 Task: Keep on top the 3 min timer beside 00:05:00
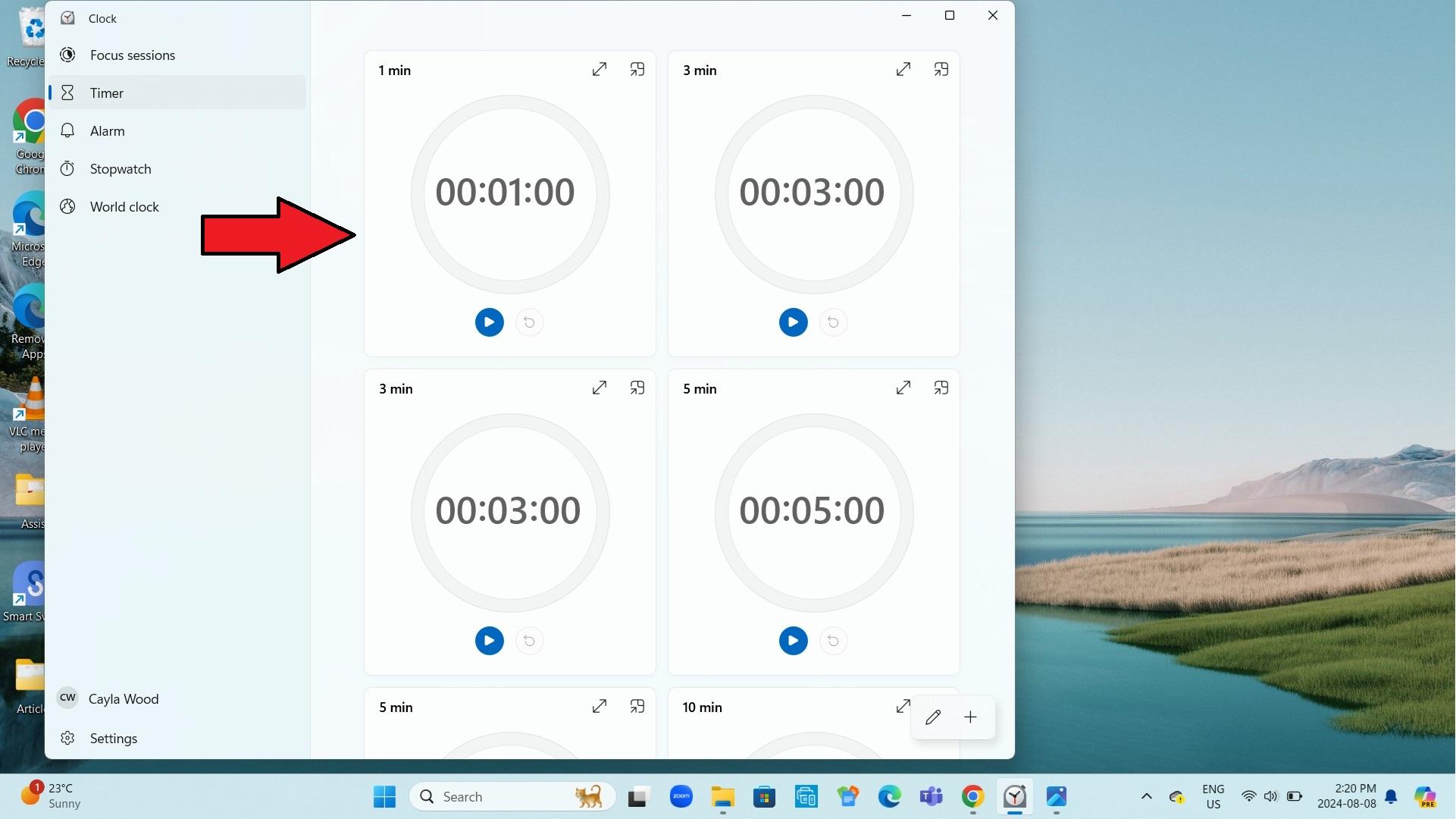pos(637,388)
